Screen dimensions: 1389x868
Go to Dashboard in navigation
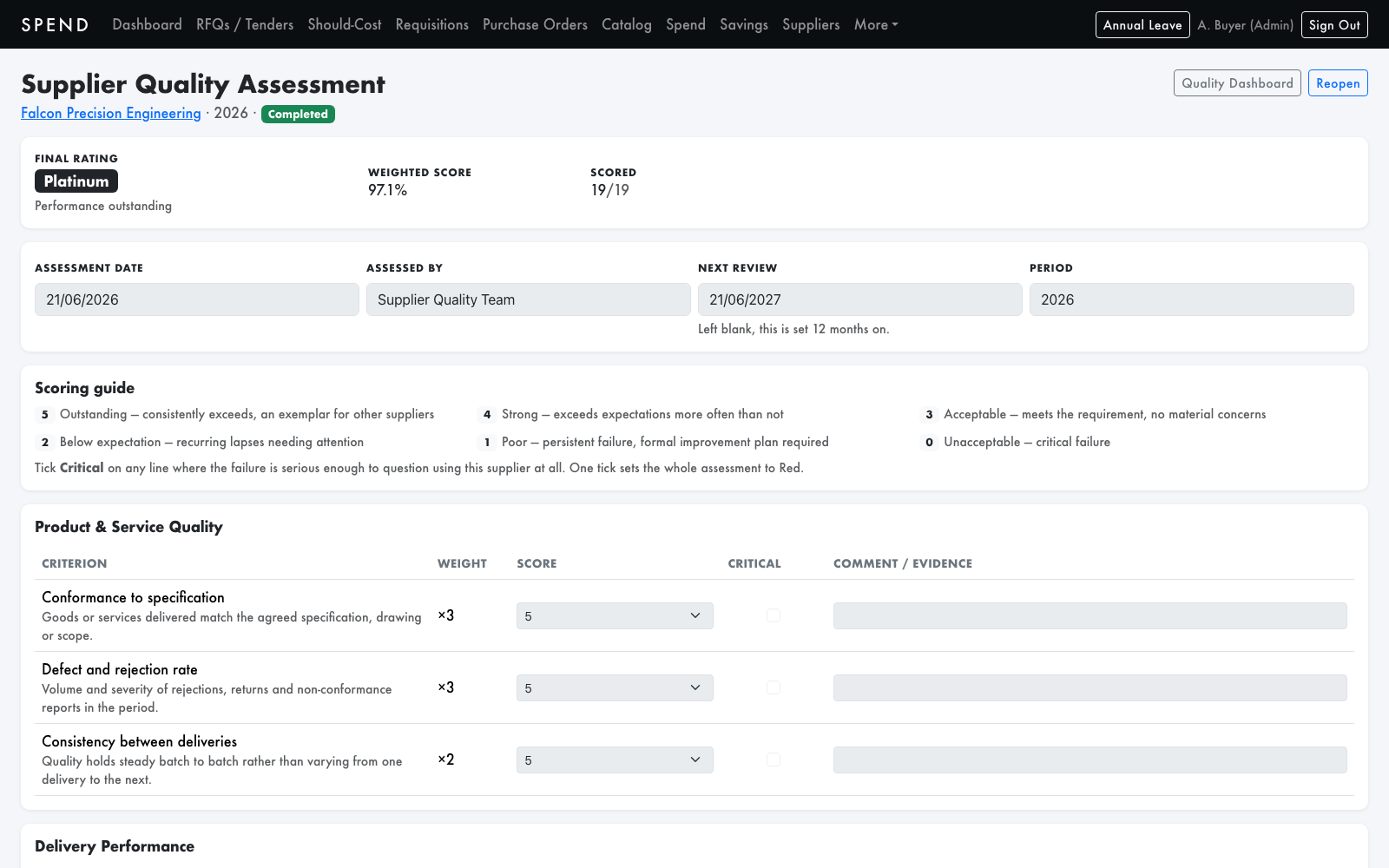tap(147, 24)
